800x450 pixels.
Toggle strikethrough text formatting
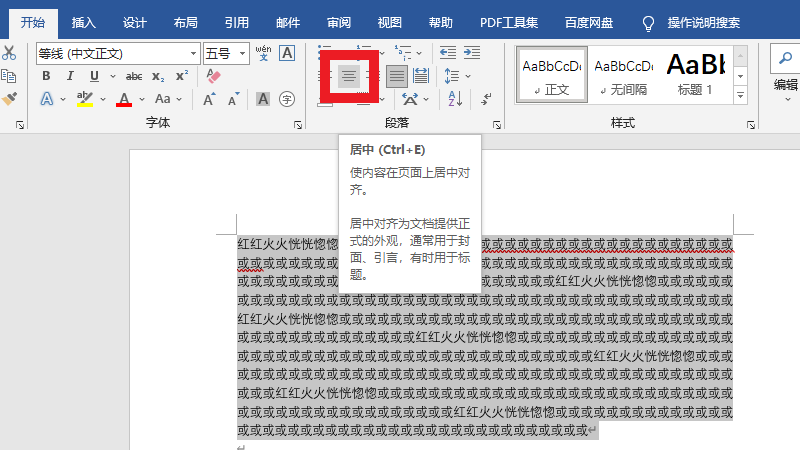click(x=133, y=76)
